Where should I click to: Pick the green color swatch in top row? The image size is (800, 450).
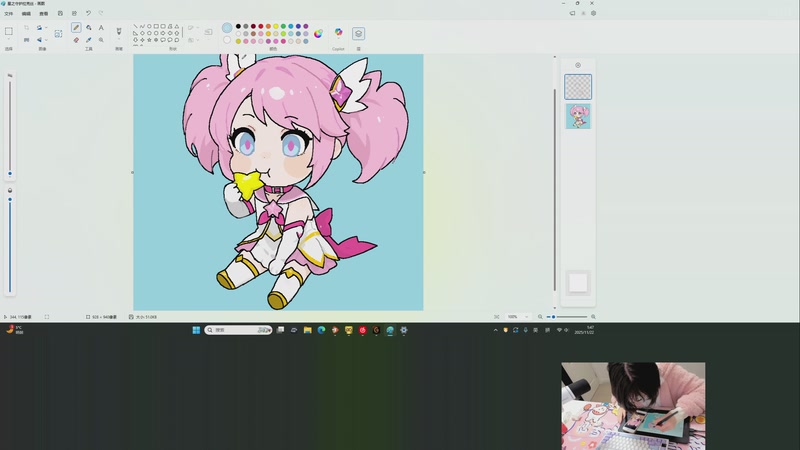[x=283, y=26]
